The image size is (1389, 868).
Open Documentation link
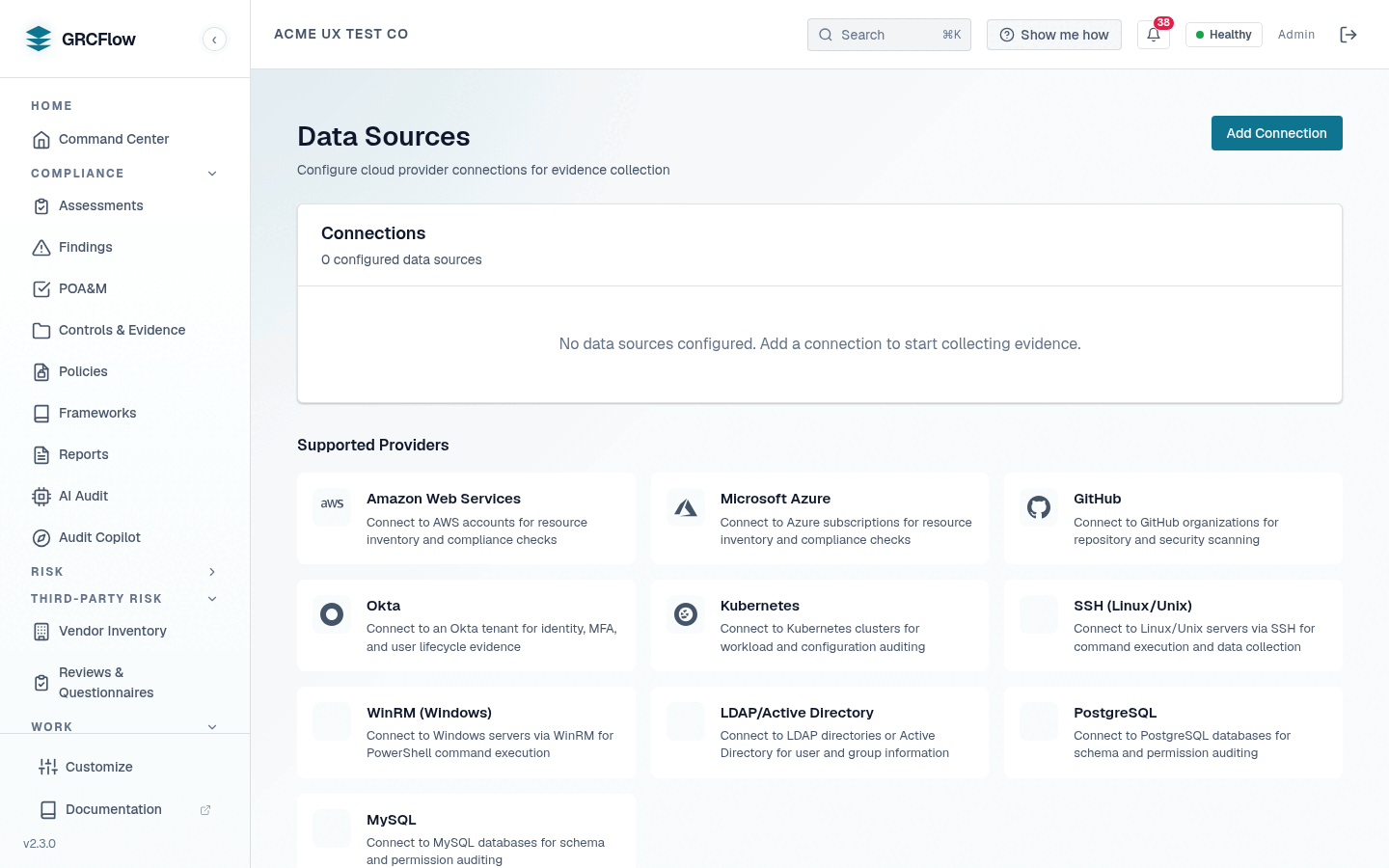[x=125, y=810]
